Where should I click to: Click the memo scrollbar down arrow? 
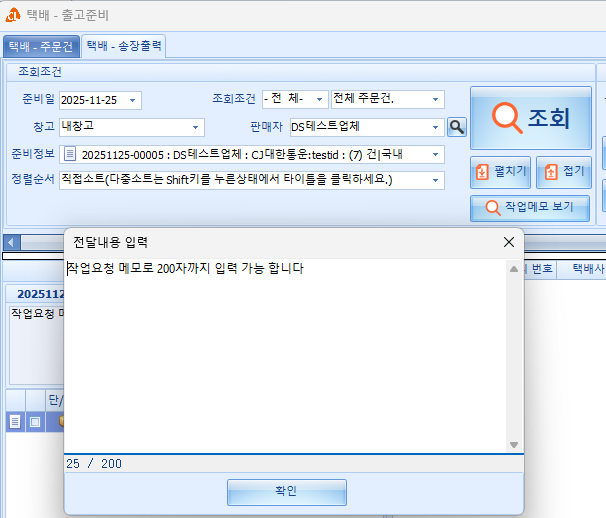click(x=514, y=445)
